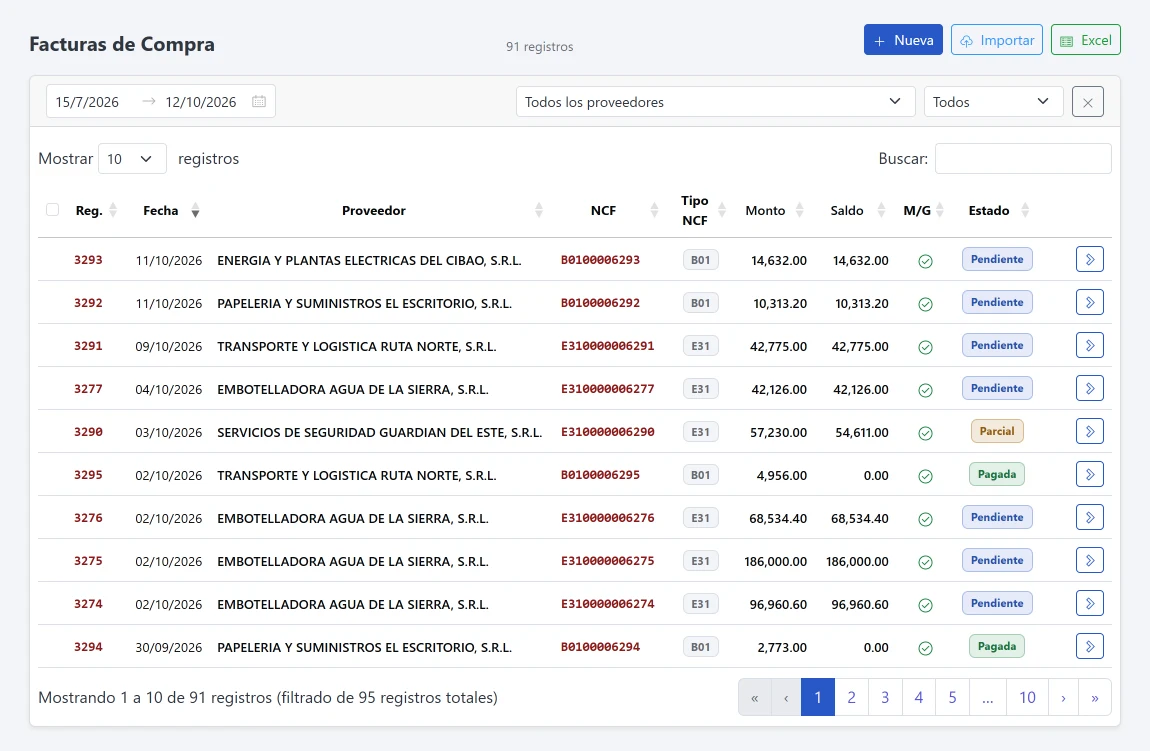Open NCF link E310000006291

click(x=607, y=345)
